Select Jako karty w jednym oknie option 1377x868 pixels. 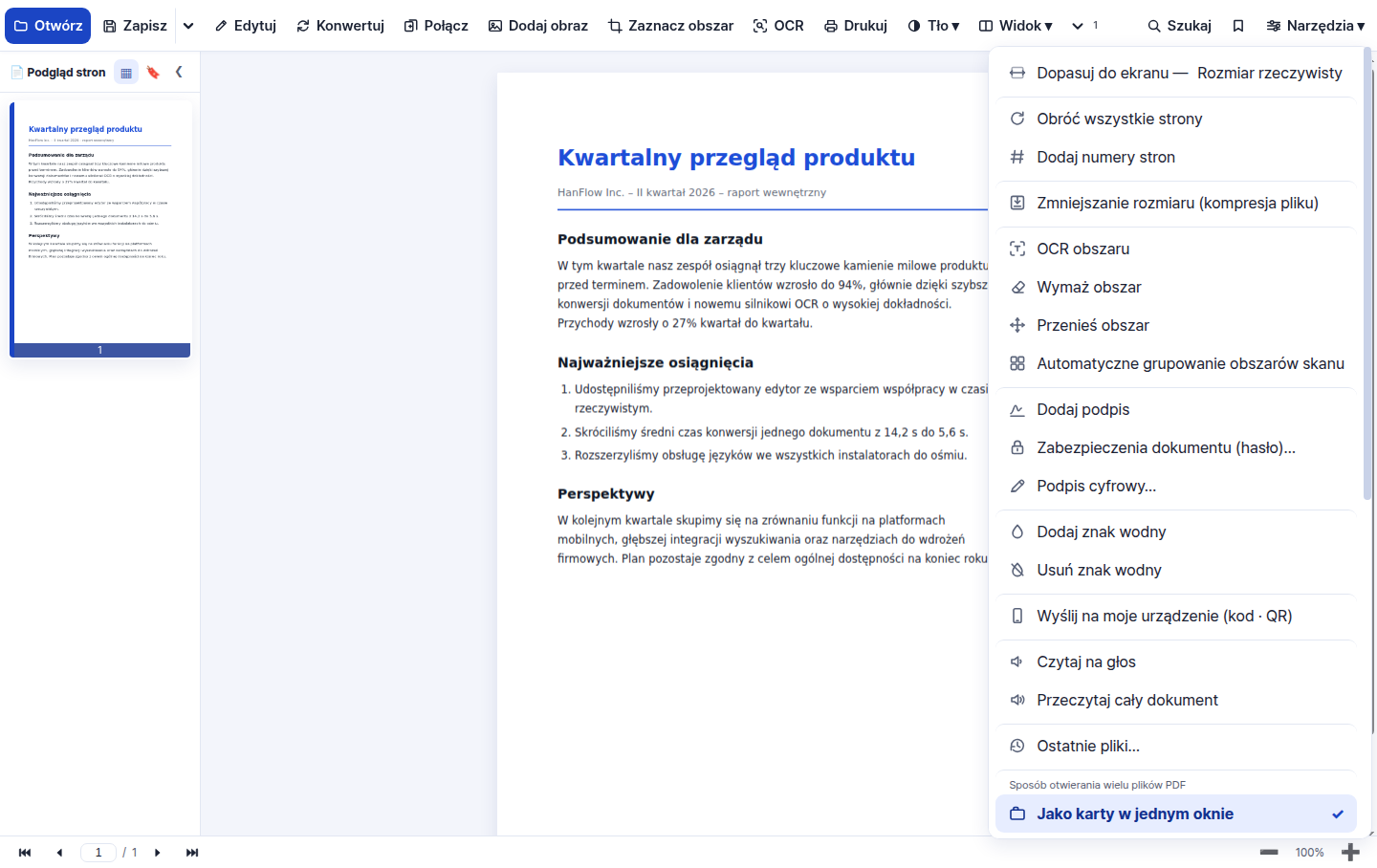tap(1176, 814)
